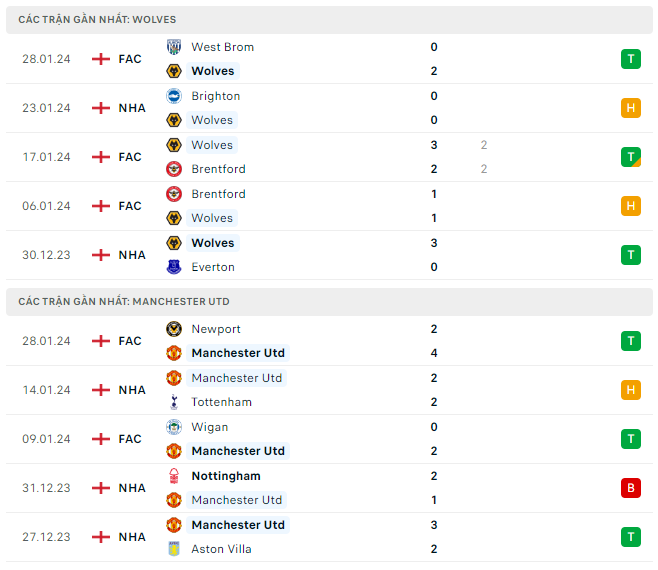The height and width of the screenshot is (570, 658).
Task: Click England flag on 28.01.24 Wolves match
Action: (x=100, y=59)
